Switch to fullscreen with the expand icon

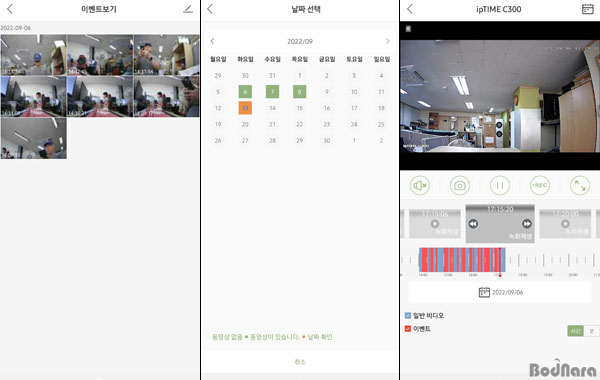(x=580, y=186)
